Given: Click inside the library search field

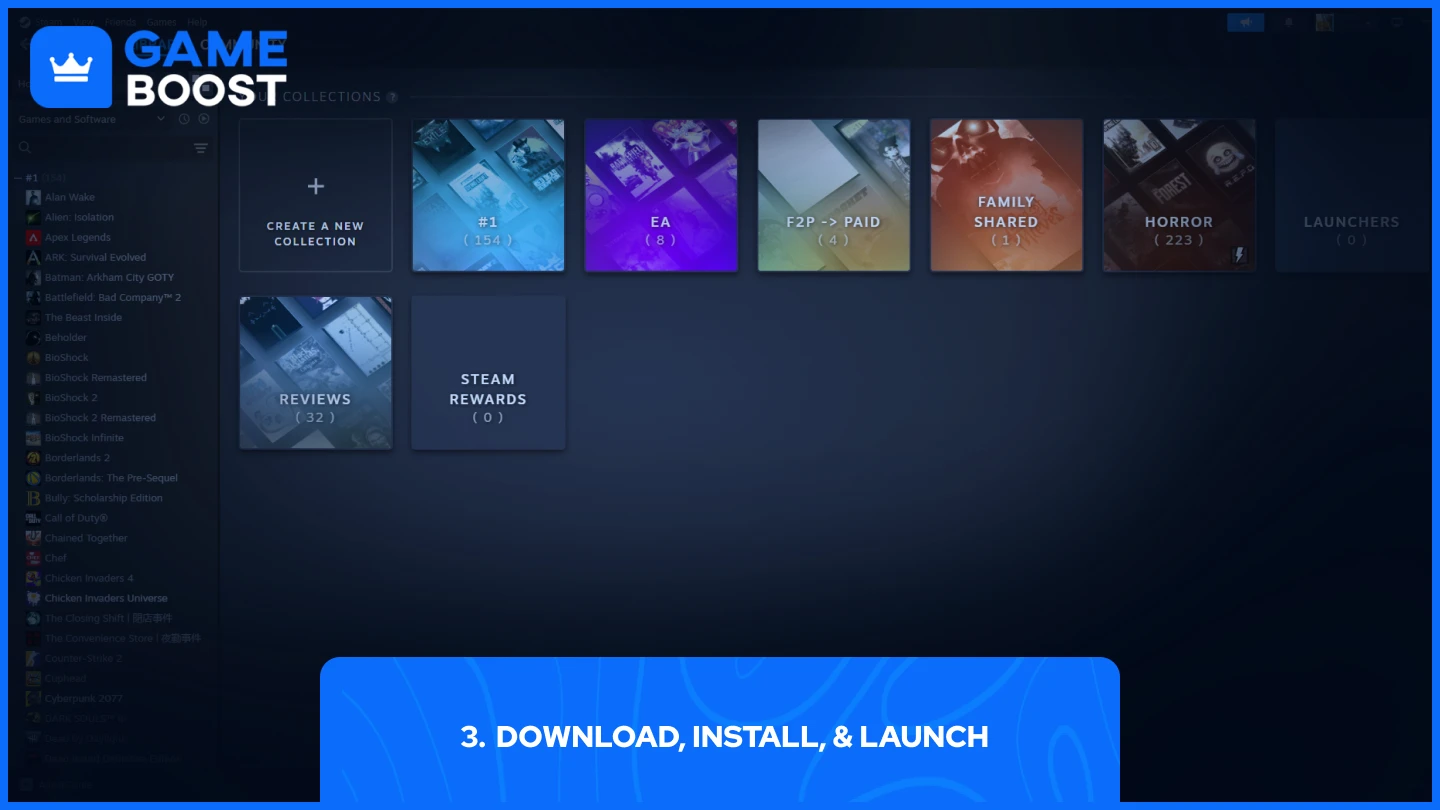Looking at the screenshot, I should (x=110, y=148).
